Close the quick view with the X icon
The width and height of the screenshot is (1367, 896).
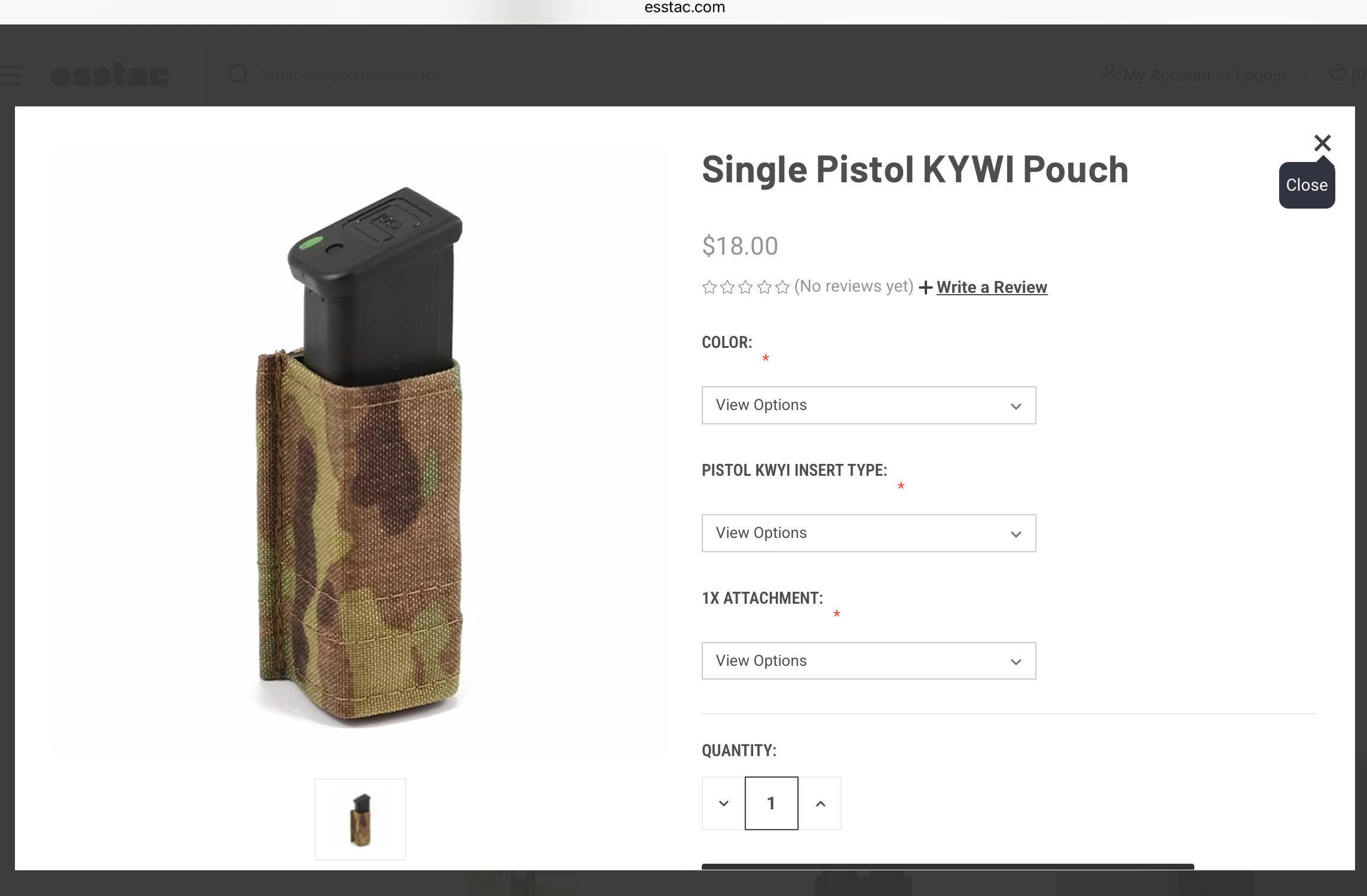point(1322,143)
